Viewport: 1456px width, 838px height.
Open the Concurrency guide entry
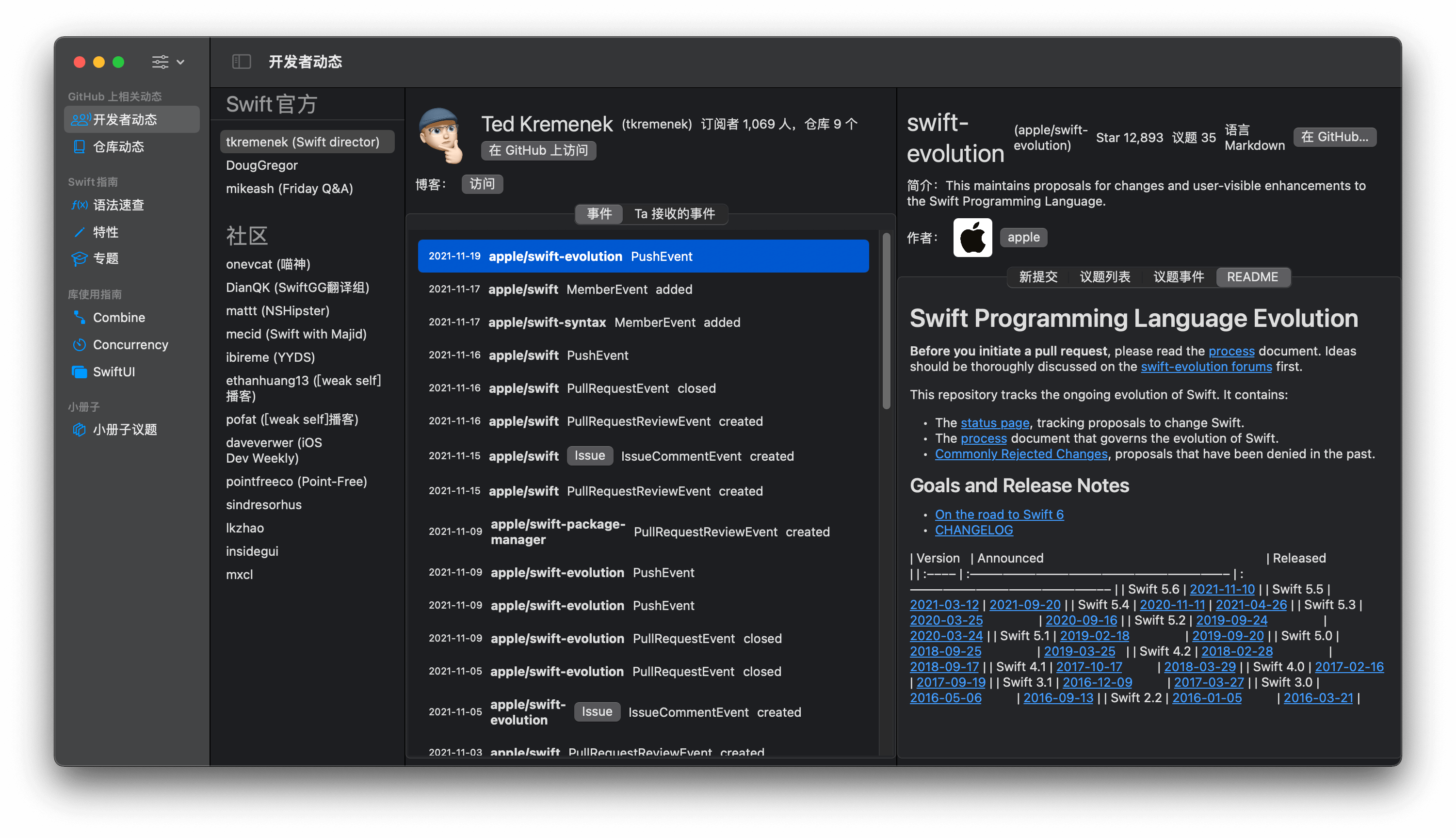pos(132,344)
